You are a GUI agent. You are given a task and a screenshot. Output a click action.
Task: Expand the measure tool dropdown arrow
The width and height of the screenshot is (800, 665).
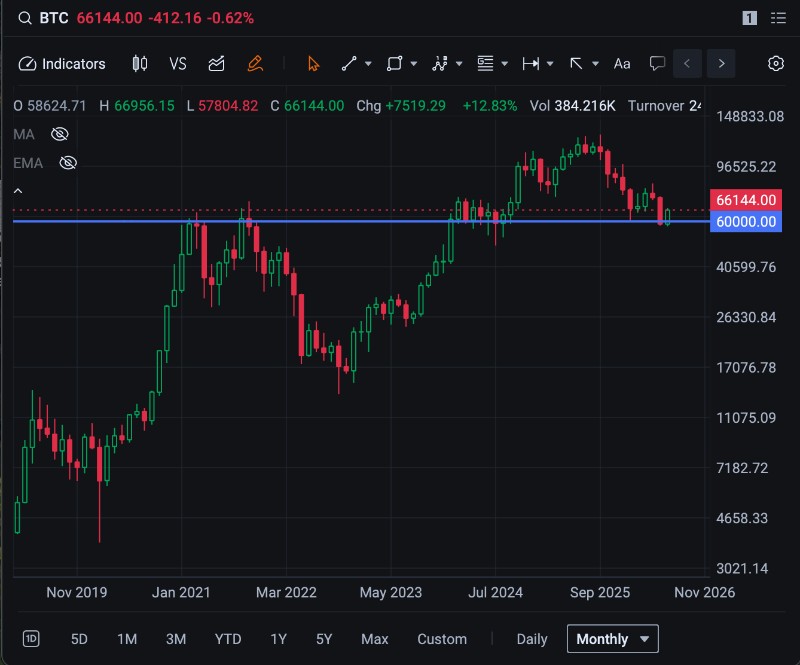(x=549, y=64)
